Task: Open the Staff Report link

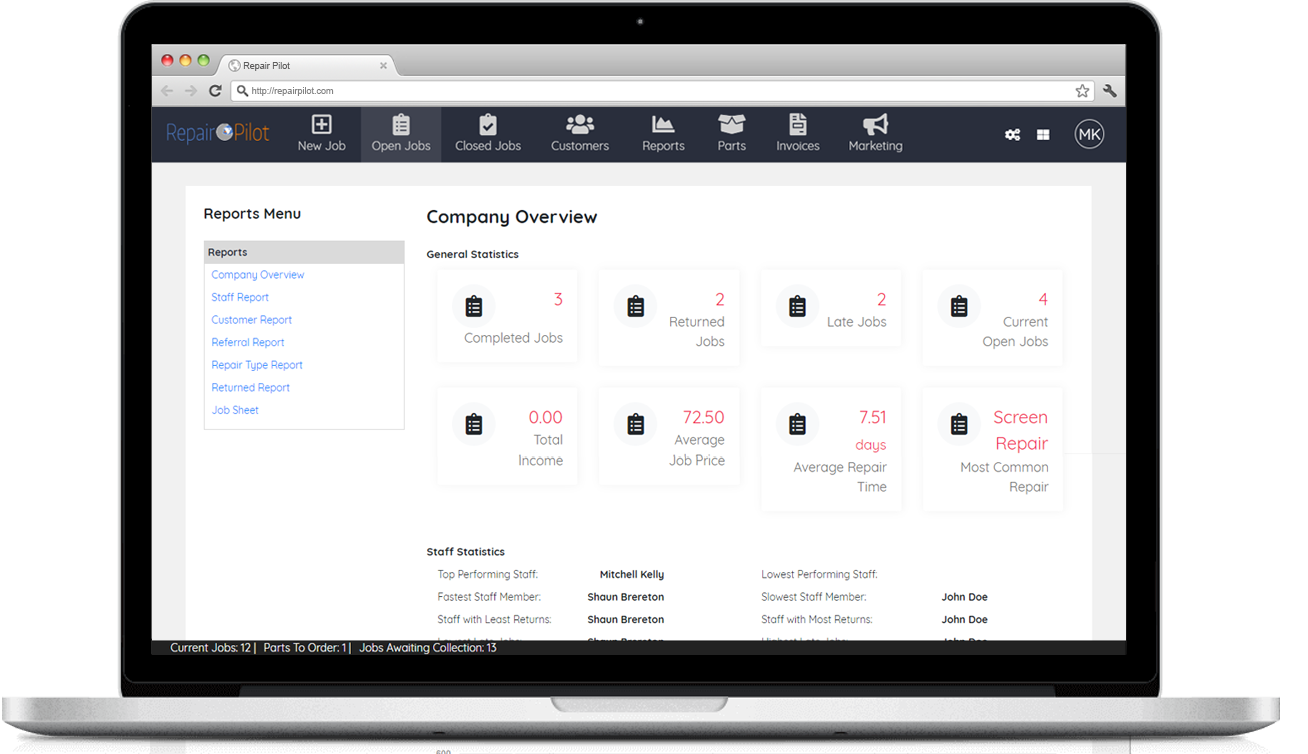Action: pyautogui.click(x=240, y=297)
